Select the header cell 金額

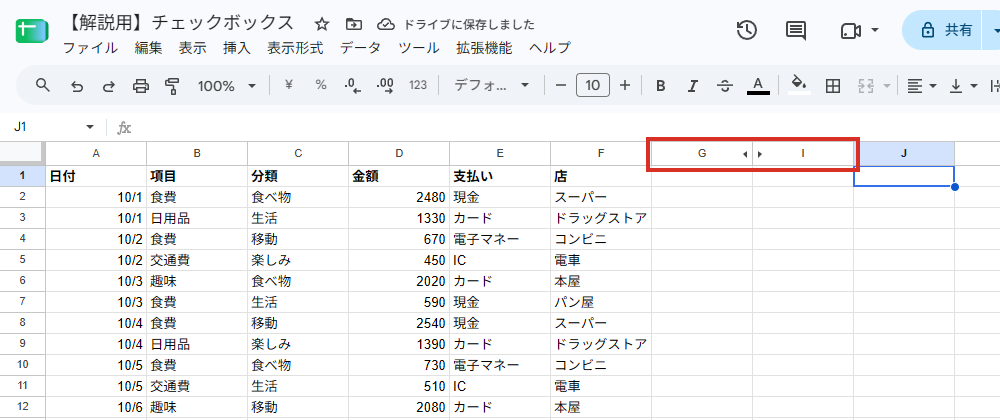pyautogui.click(x=399, y=177)
